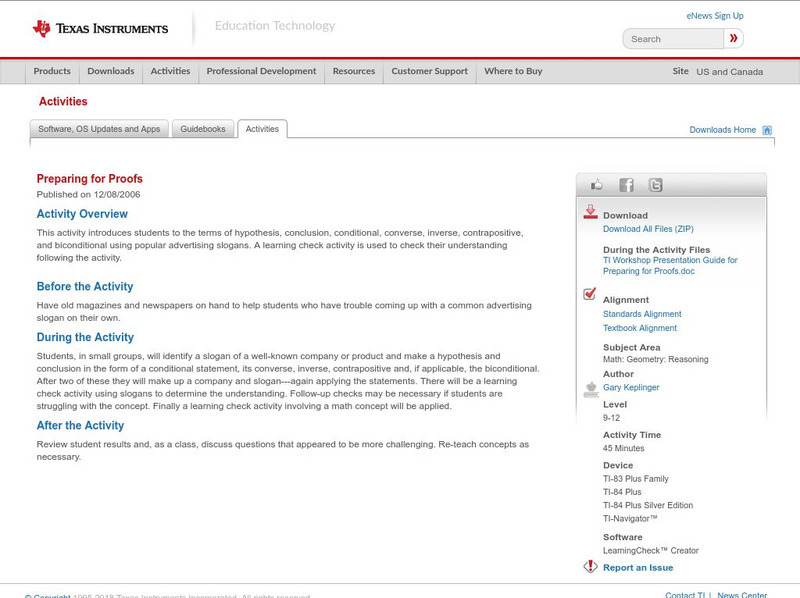The width and height of the screenshot is (800, 598).
Task: Switch to Software, OS Updates and Apps tab
Action: tap(99, 129)
